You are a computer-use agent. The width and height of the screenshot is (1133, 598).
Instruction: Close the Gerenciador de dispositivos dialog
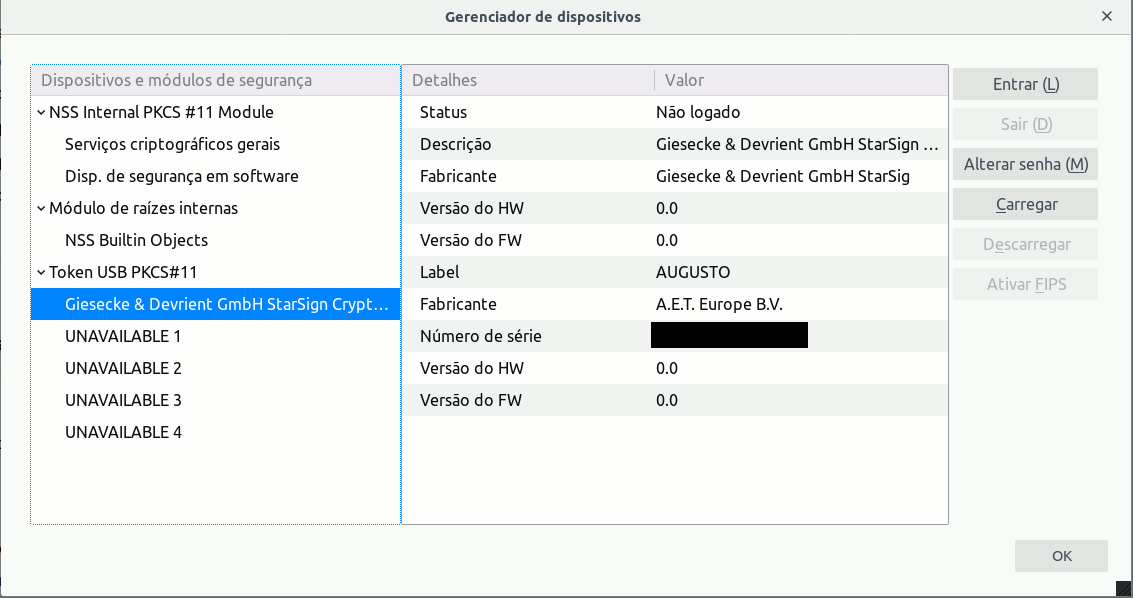click(1106, 16)
